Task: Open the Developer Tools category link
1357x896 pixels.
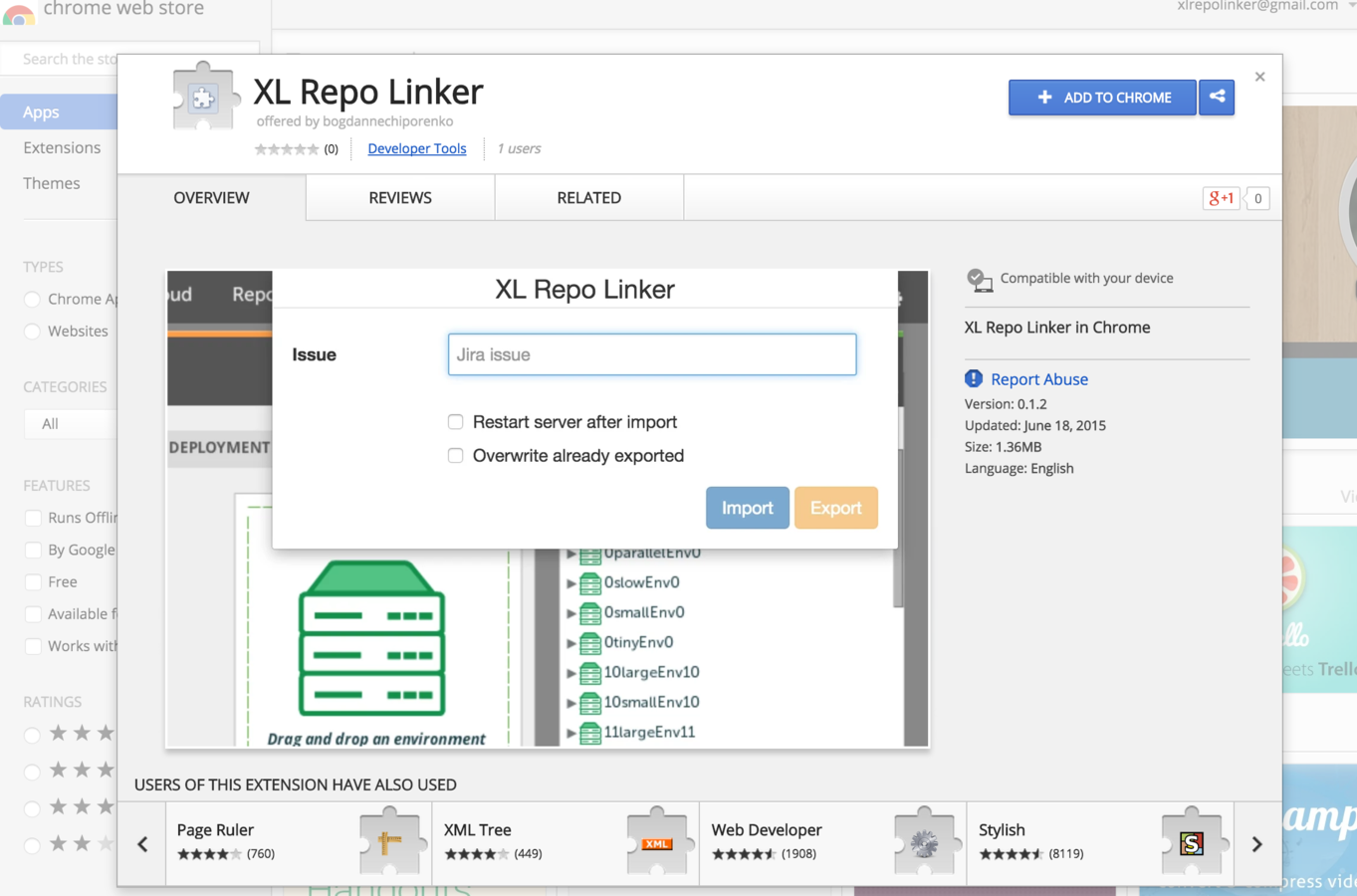Action: [417, 148]
